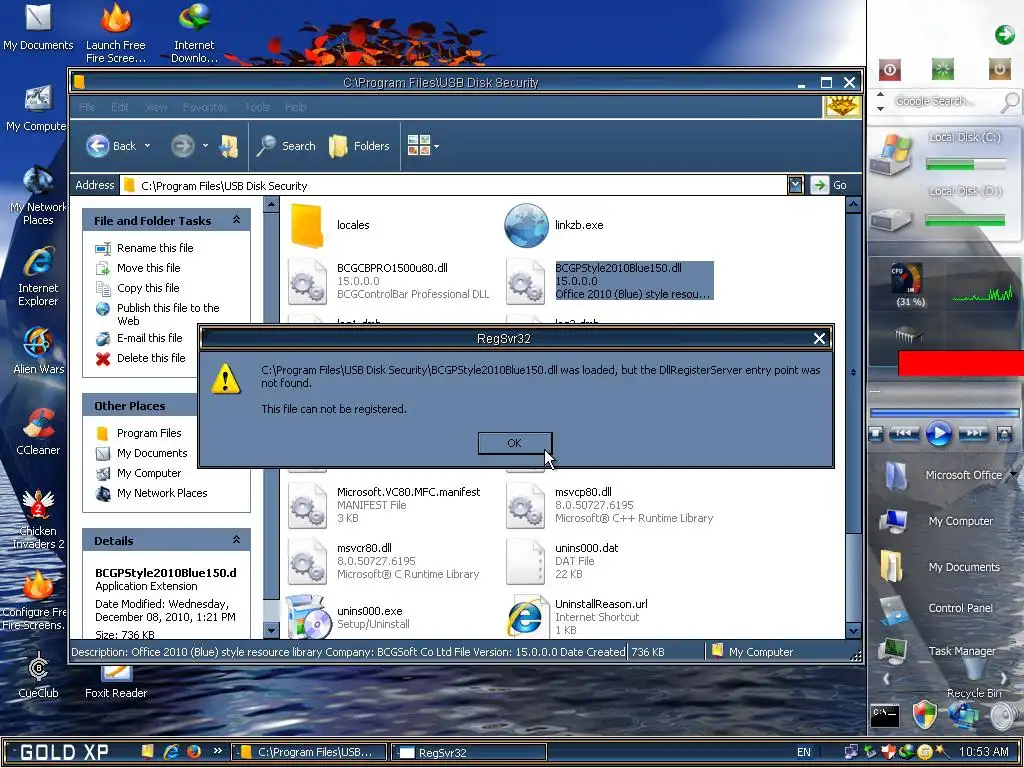
Task: Switch to C:\Program Files\USB taskbar button
Action: [x=310, y=752]
